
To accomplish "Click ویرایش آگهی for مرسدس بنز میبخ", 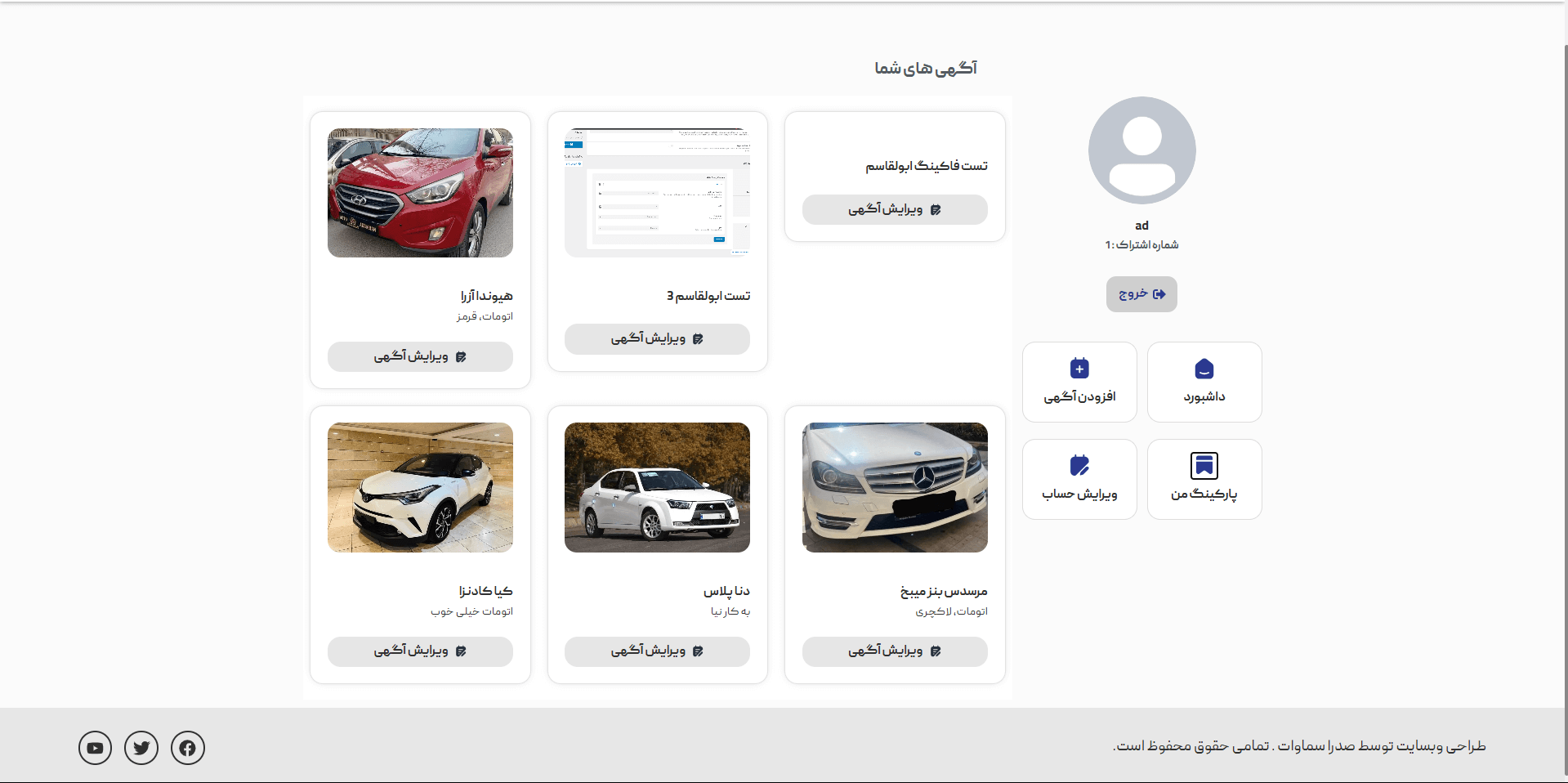I will pos(895,651).
